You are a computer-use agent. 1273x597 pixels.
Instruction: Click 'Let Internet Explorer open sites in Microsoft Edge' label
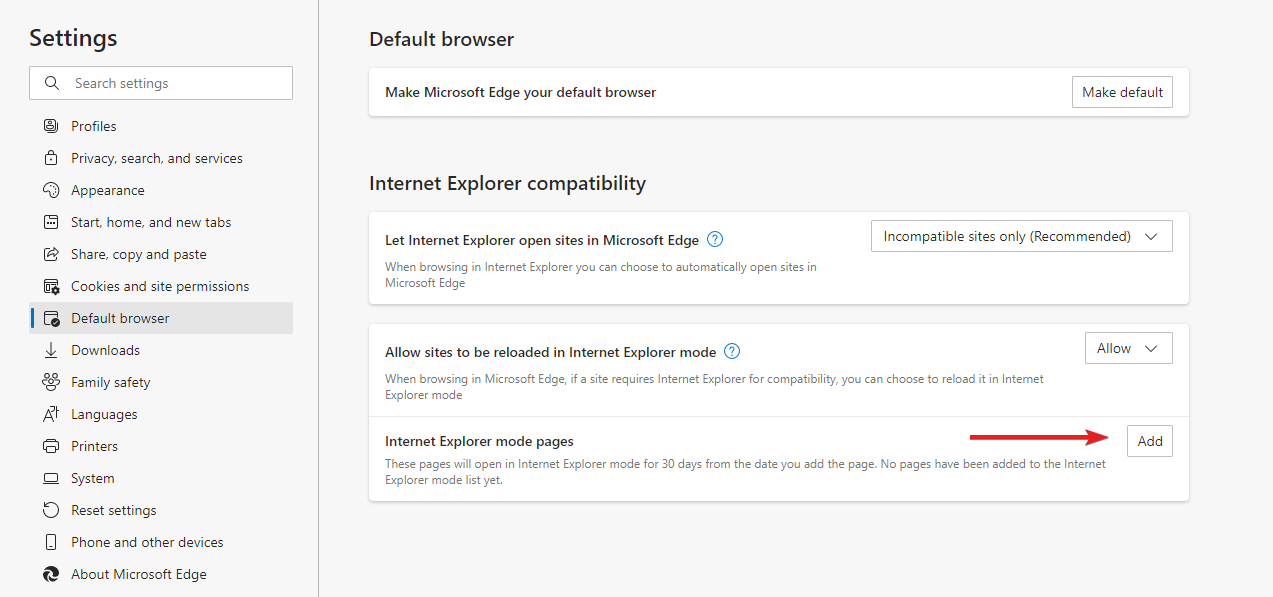coord(540,240)
